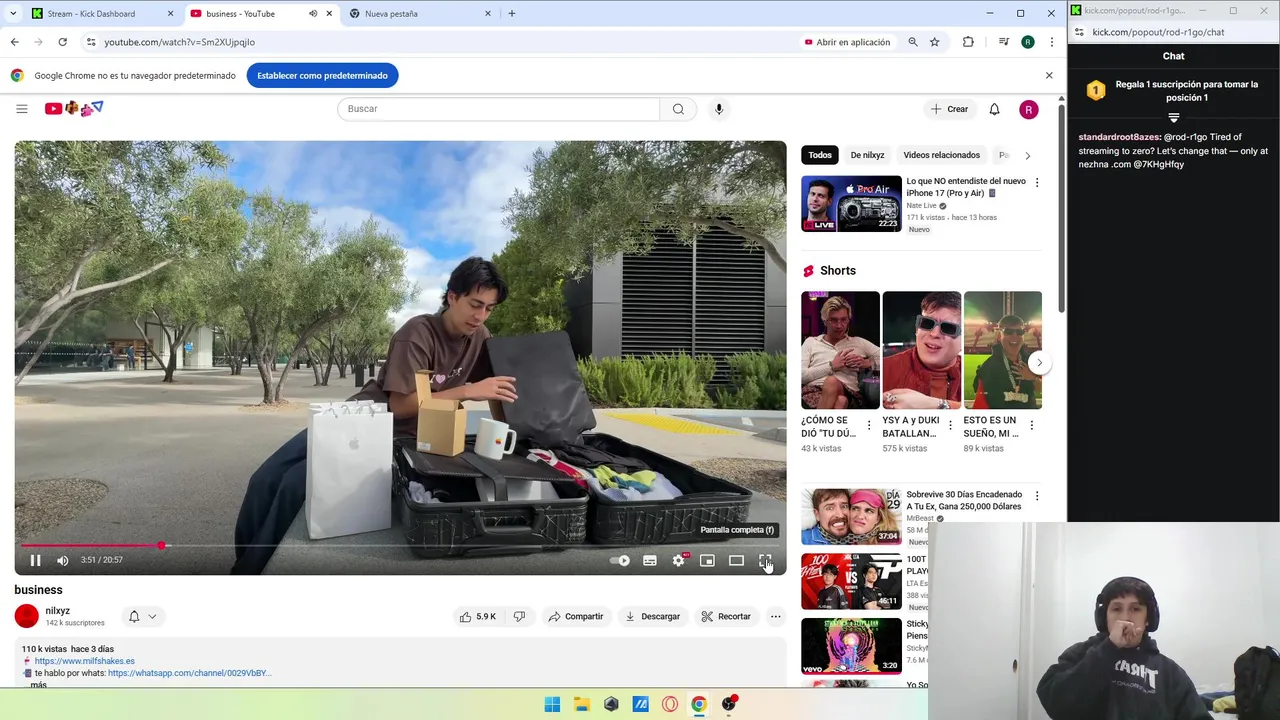Viewport: 1280px width, 720px height.
Task: Seek on the red video progress bar
Action: [x=400, y=545]
